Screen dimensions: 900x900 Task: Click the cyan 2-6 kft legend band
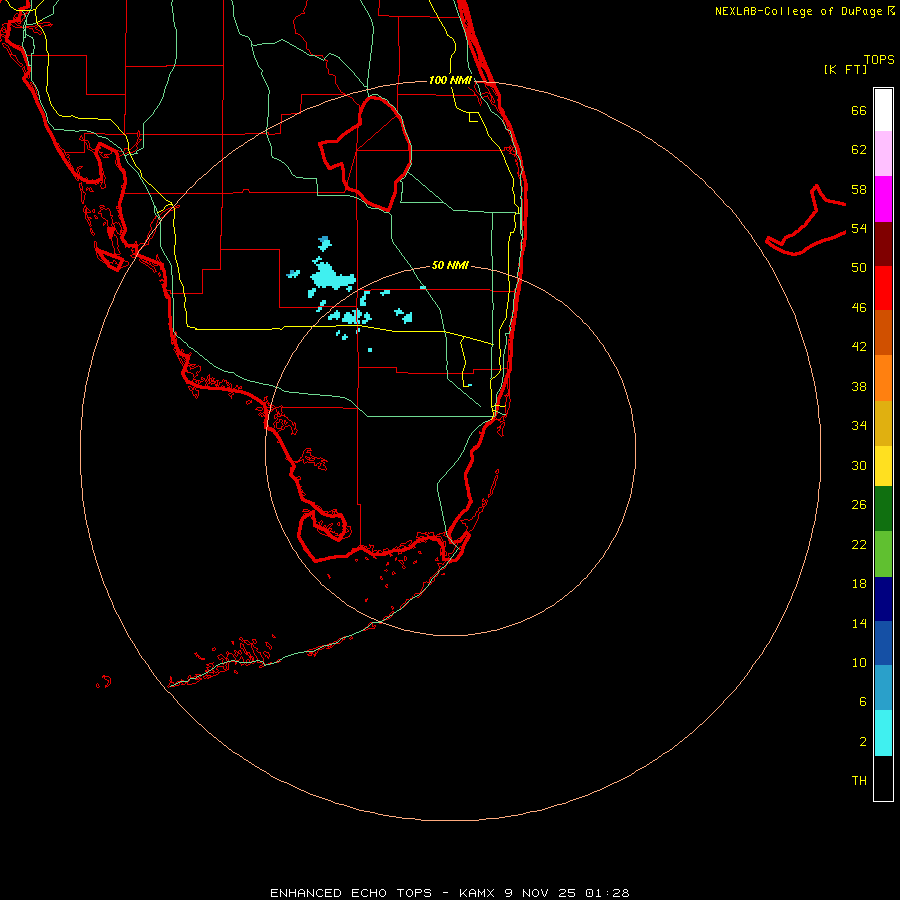(x=883, y=733)
